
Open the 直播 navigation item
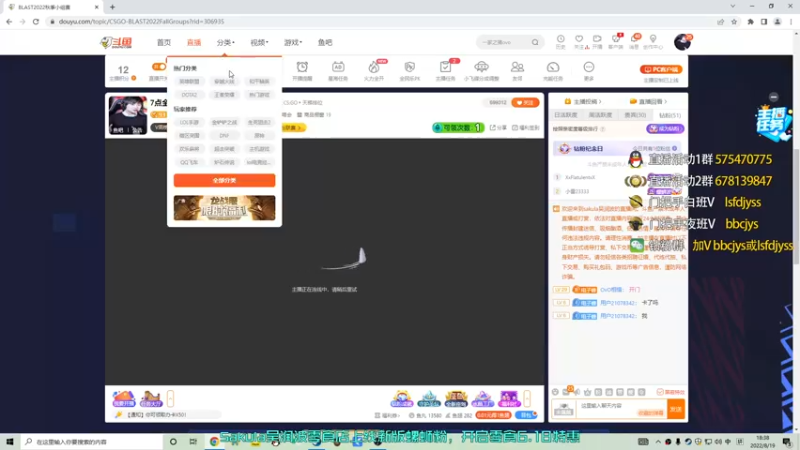(x=194, y=42)
